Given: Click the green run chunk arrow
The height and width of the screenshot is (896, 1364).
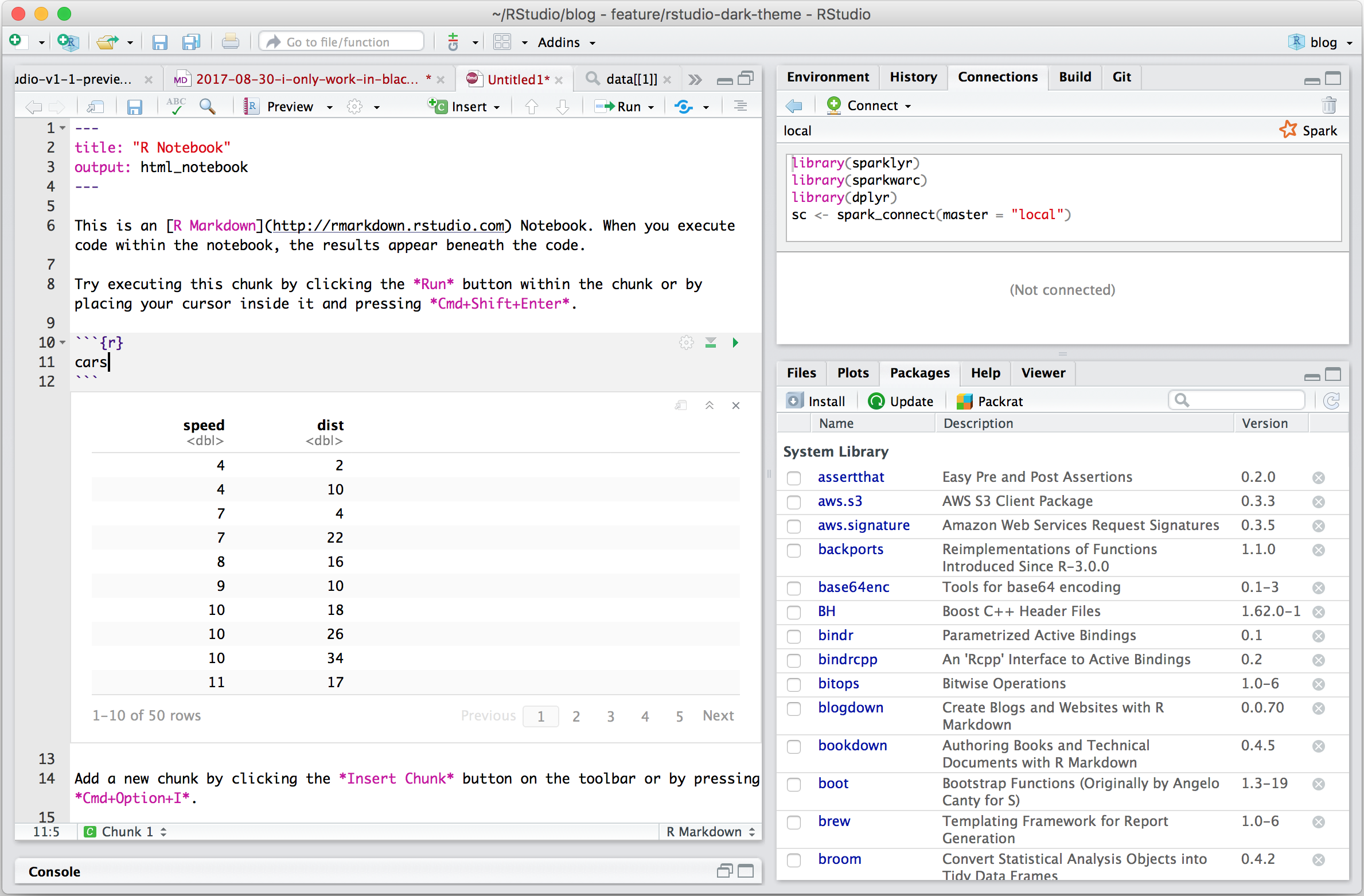Looking at the screenshot, I should click(735, 343).
